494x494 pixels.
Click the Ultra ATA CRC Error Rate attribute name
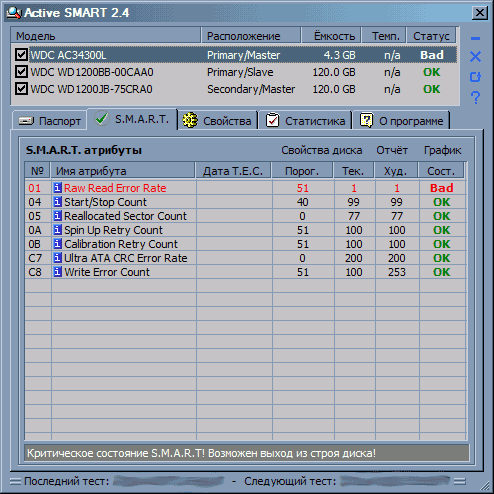point(126,258)
